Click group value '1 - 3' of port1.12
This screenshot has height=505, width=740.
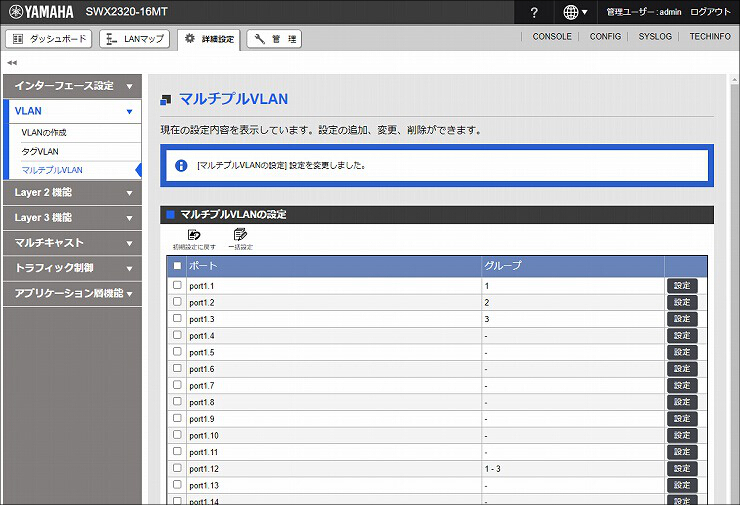coord(492,469)
